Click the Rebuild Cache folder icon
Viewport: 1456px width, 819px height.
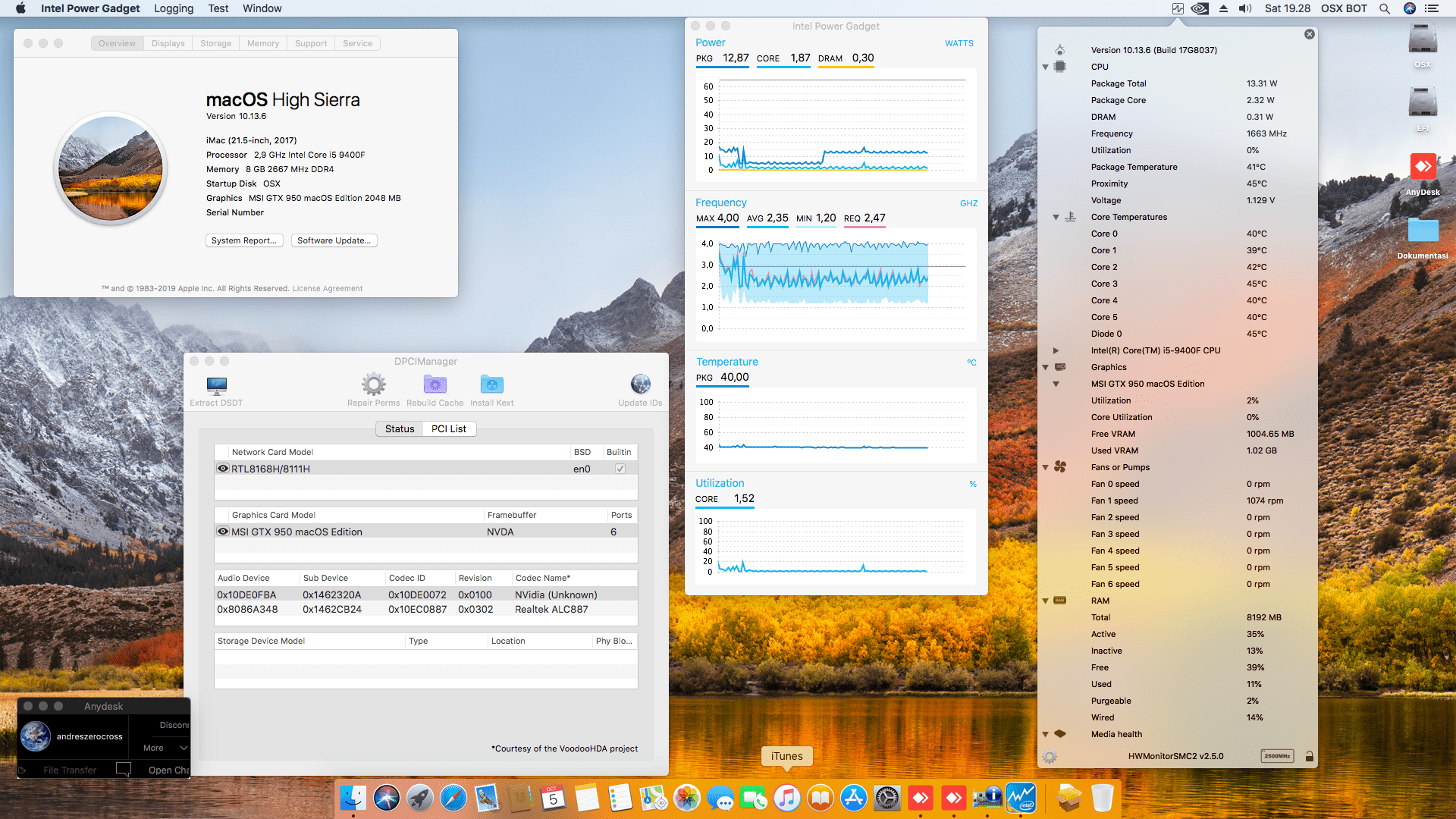[435, 384]
